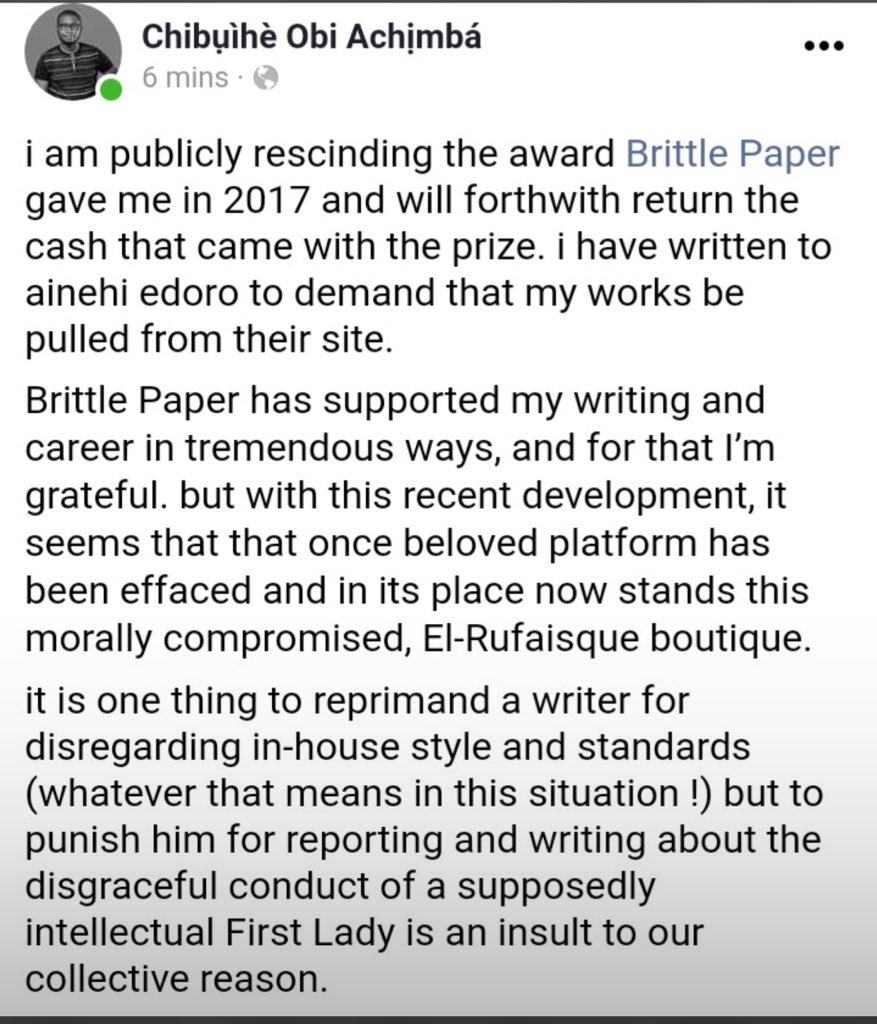Follow the blue Brittle Paper tagged link
The width and height of the screenshot is (877, 1024).
[733, 154]
